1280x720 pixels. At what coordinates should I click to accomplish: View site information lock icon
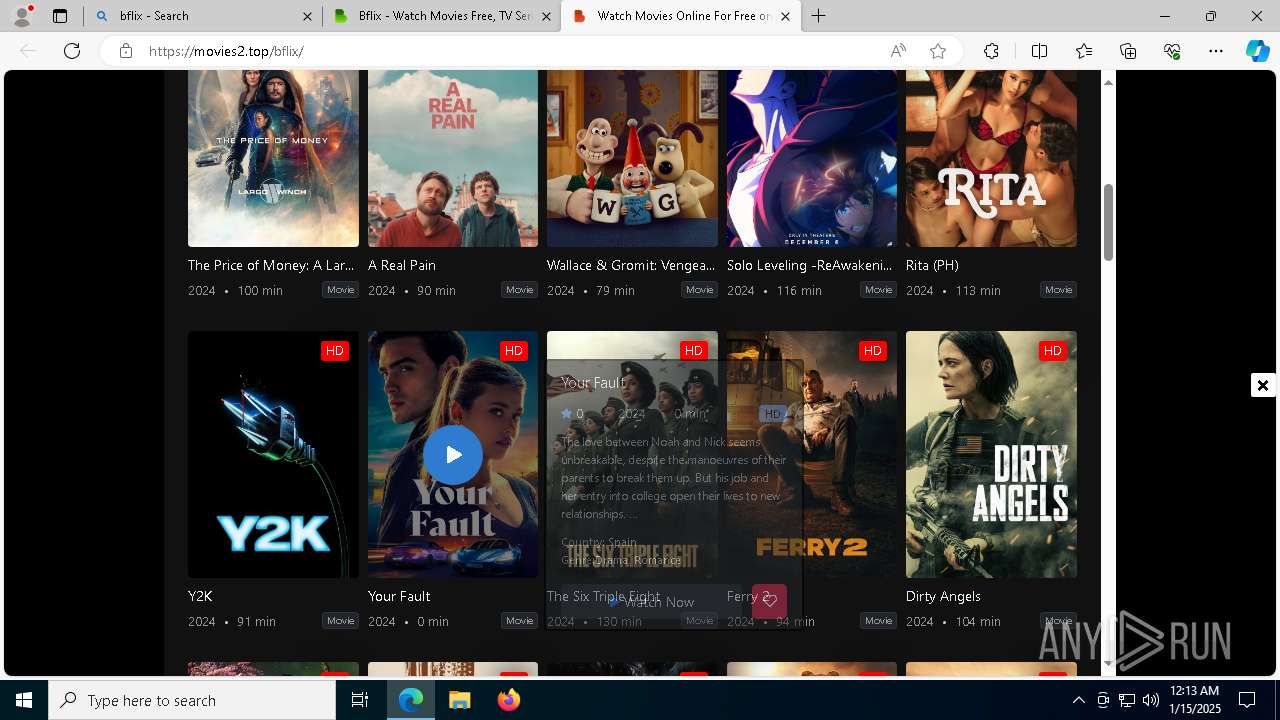pyautogui.click(x=126, y=51)
